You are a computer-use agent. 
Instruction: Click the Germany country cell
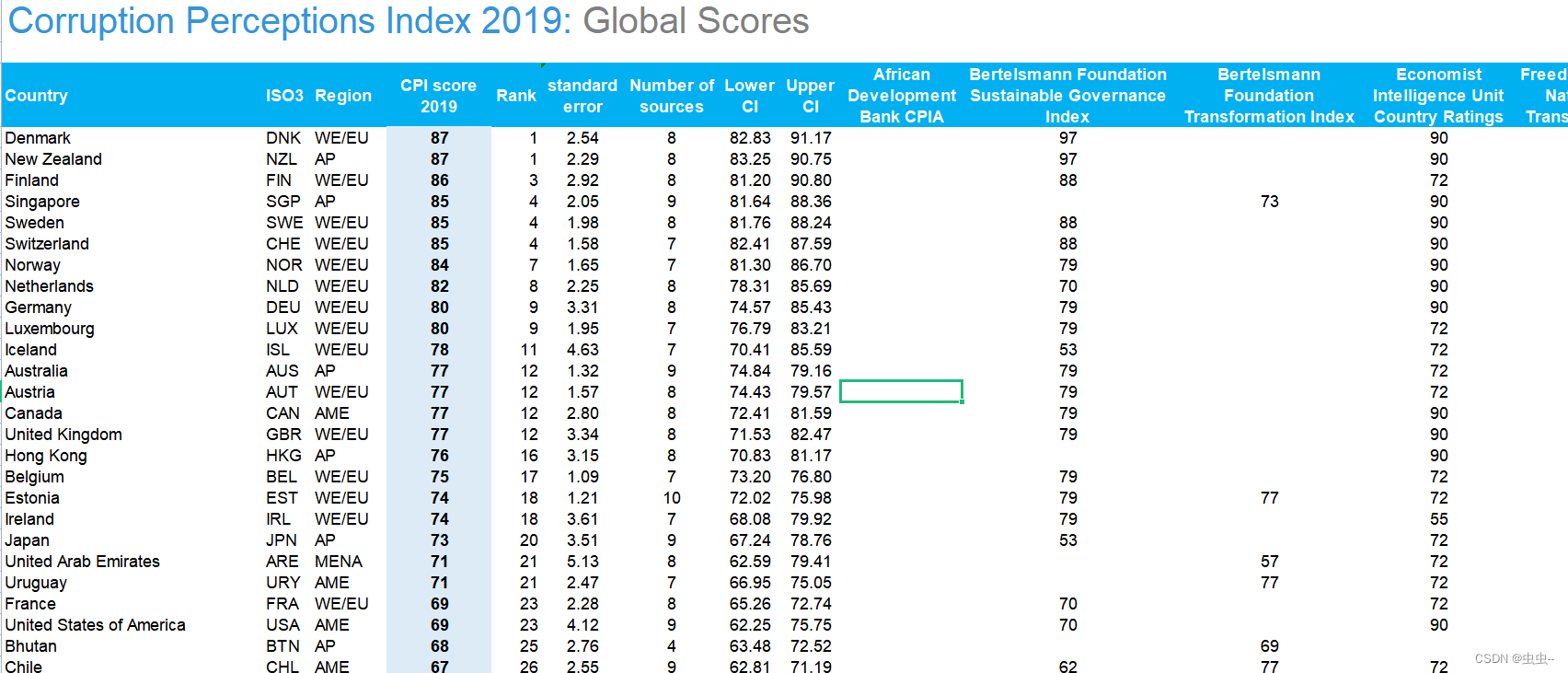(39, 307)
